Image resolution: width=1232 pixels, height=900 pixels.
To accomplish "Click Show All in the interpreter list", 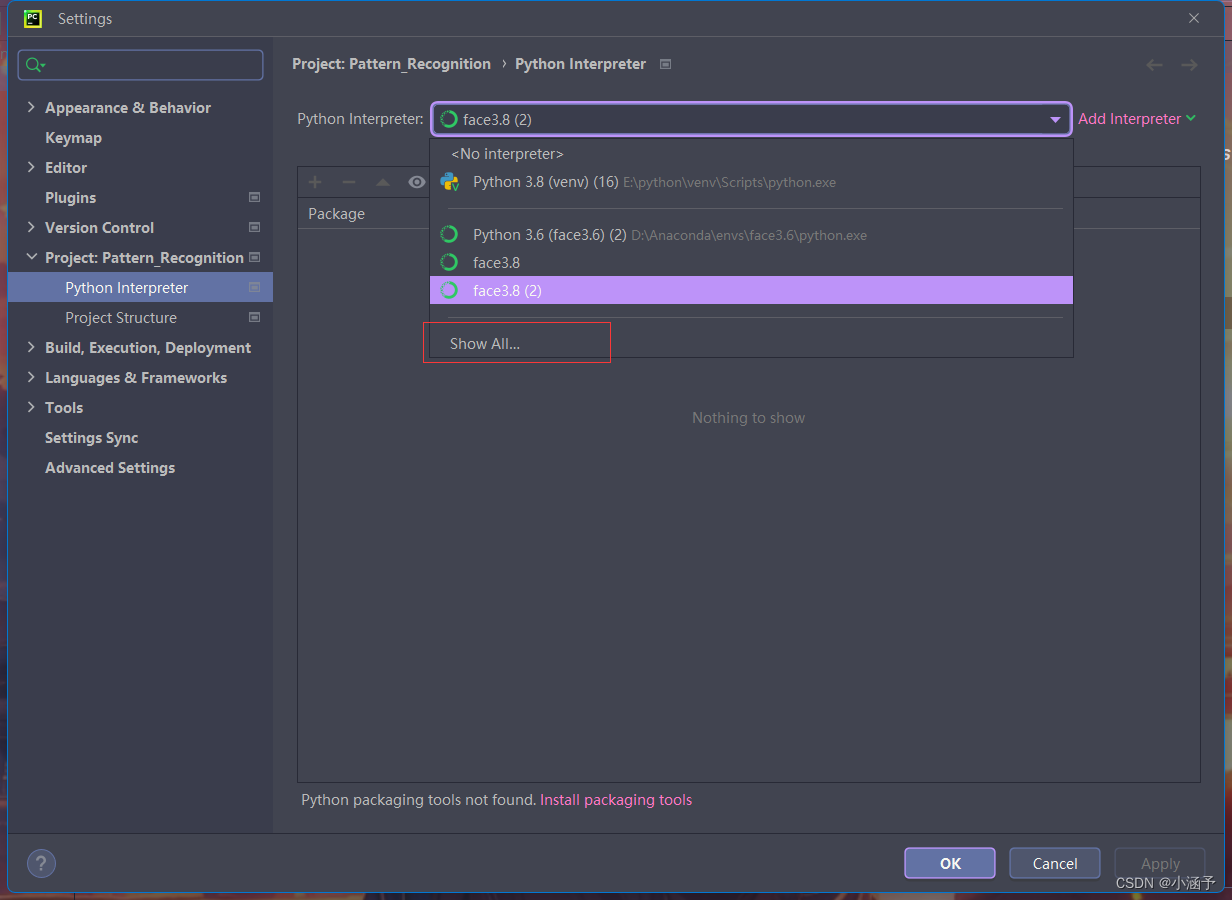I will click(485, 342).
